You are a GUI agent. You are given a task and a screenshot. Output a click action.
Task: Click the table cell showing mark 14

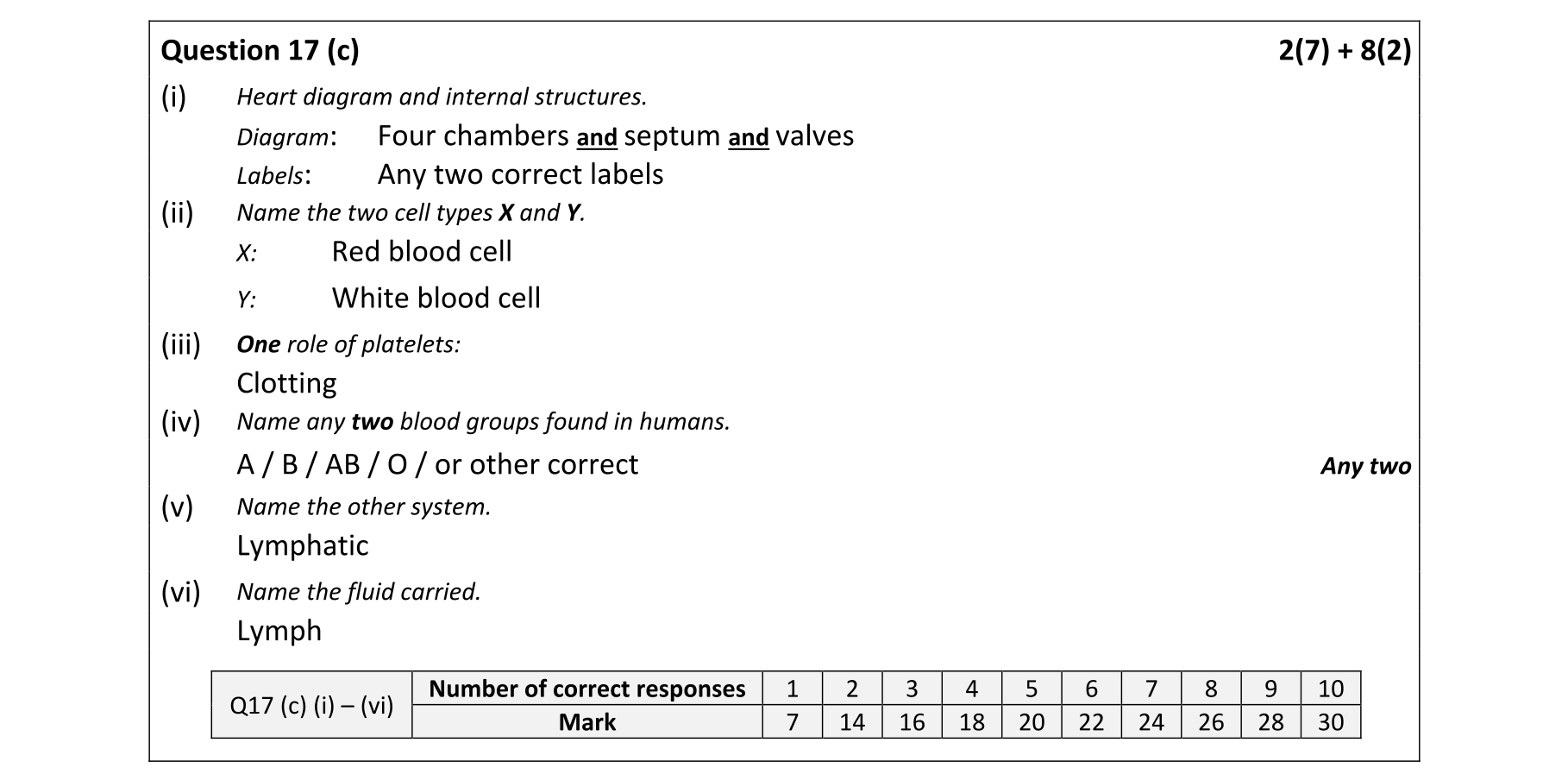(x=851, y=722)
